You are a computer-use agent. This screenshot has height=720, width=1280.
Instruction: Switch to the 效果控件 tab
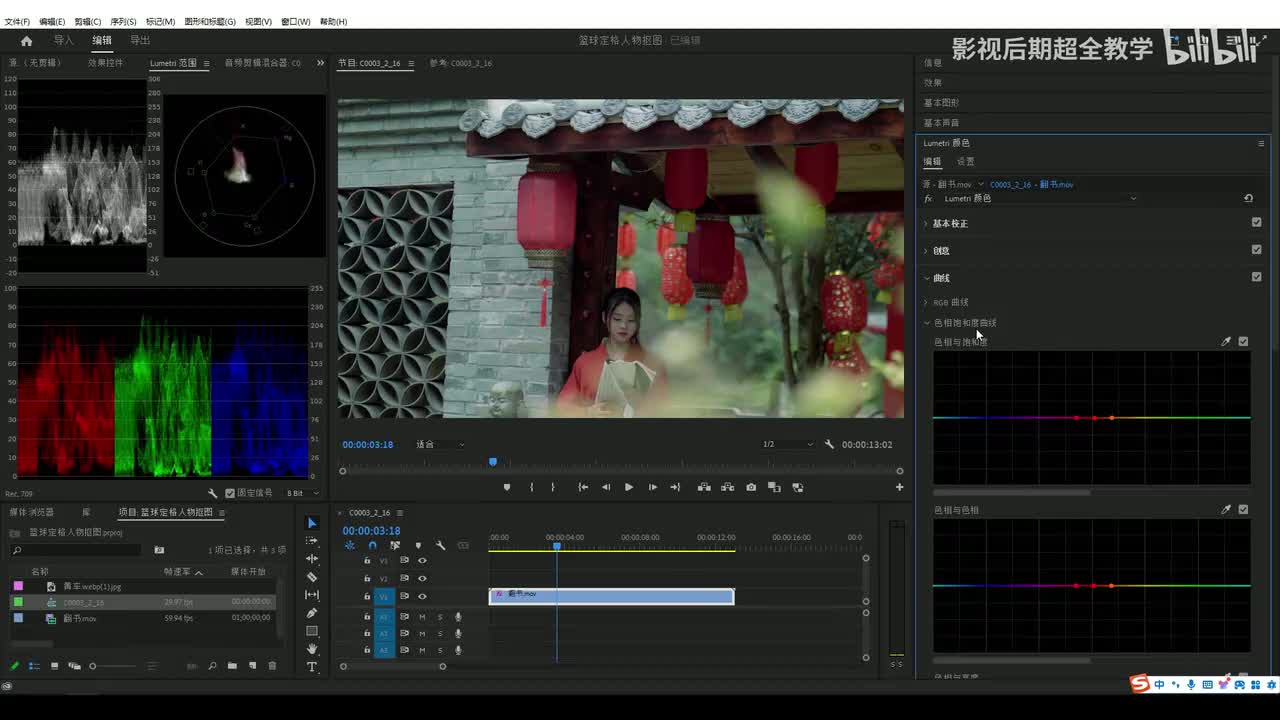click(x=105, y=63)
